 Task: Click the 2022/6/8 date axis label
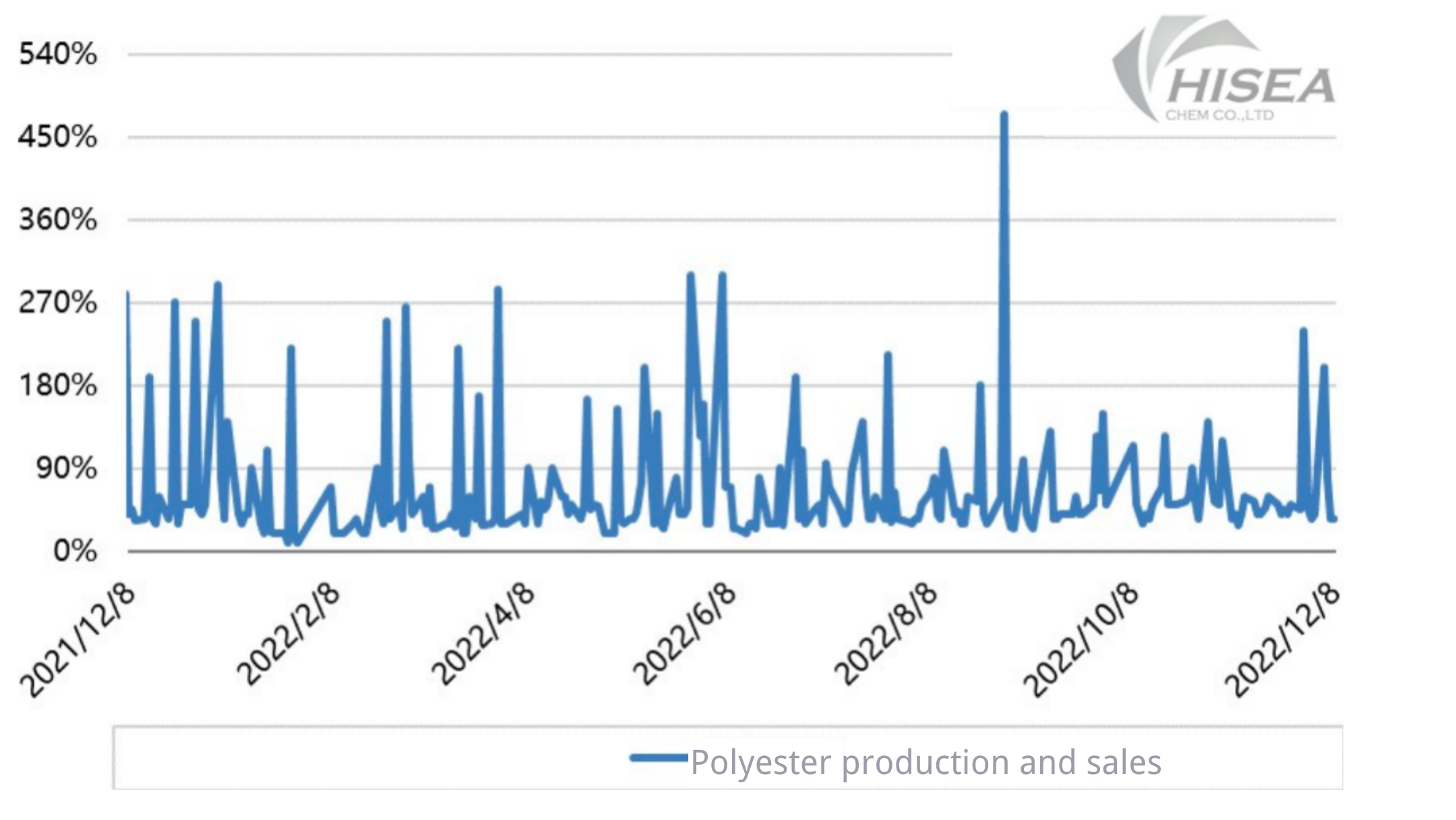(x=684, y=634)
